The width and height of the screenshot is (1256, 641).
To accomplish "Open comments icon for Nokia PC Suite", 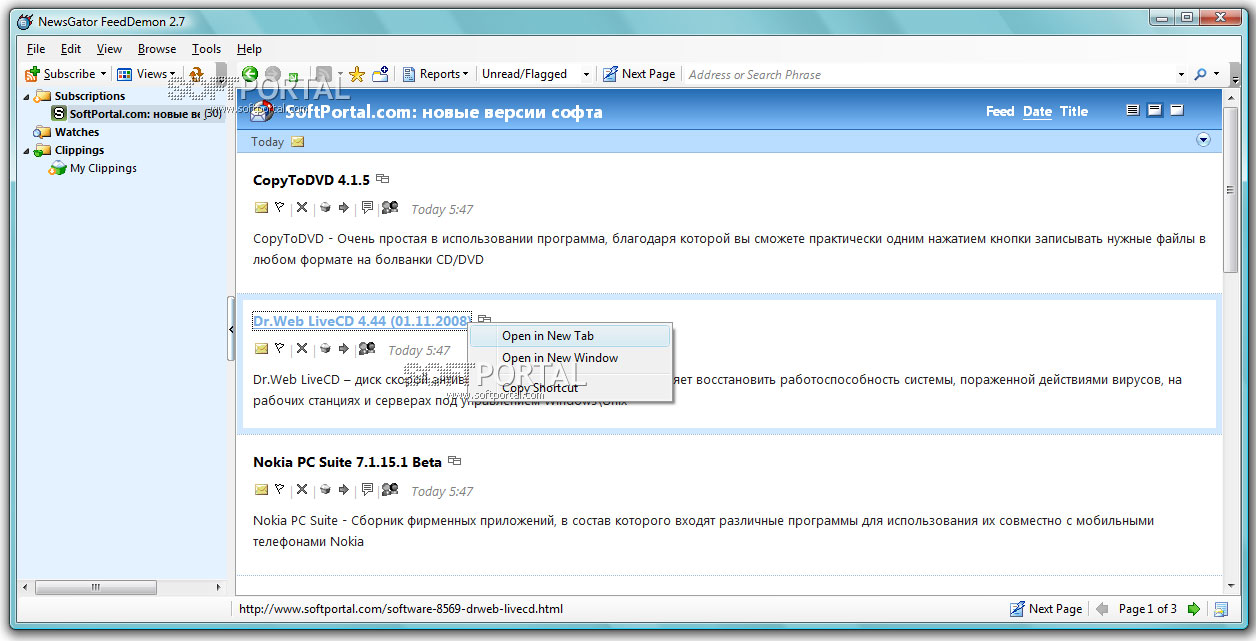I will pos(367,490).
